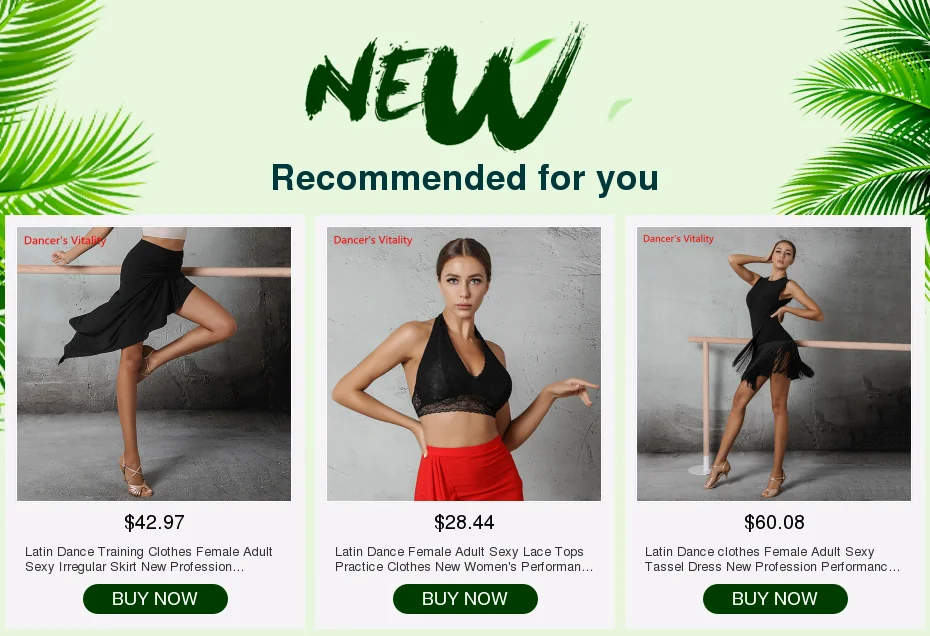Screen dimensions: 930x636
Task: Click BUY NOW under the $28.44 lace top
Action: tap(465, 599)
